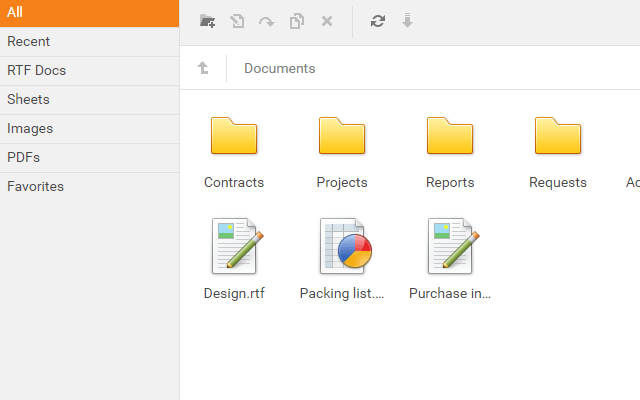Viewport: 640px width, 400px height.
Task: Refresh the file list
Action: [x=377, y=21]
